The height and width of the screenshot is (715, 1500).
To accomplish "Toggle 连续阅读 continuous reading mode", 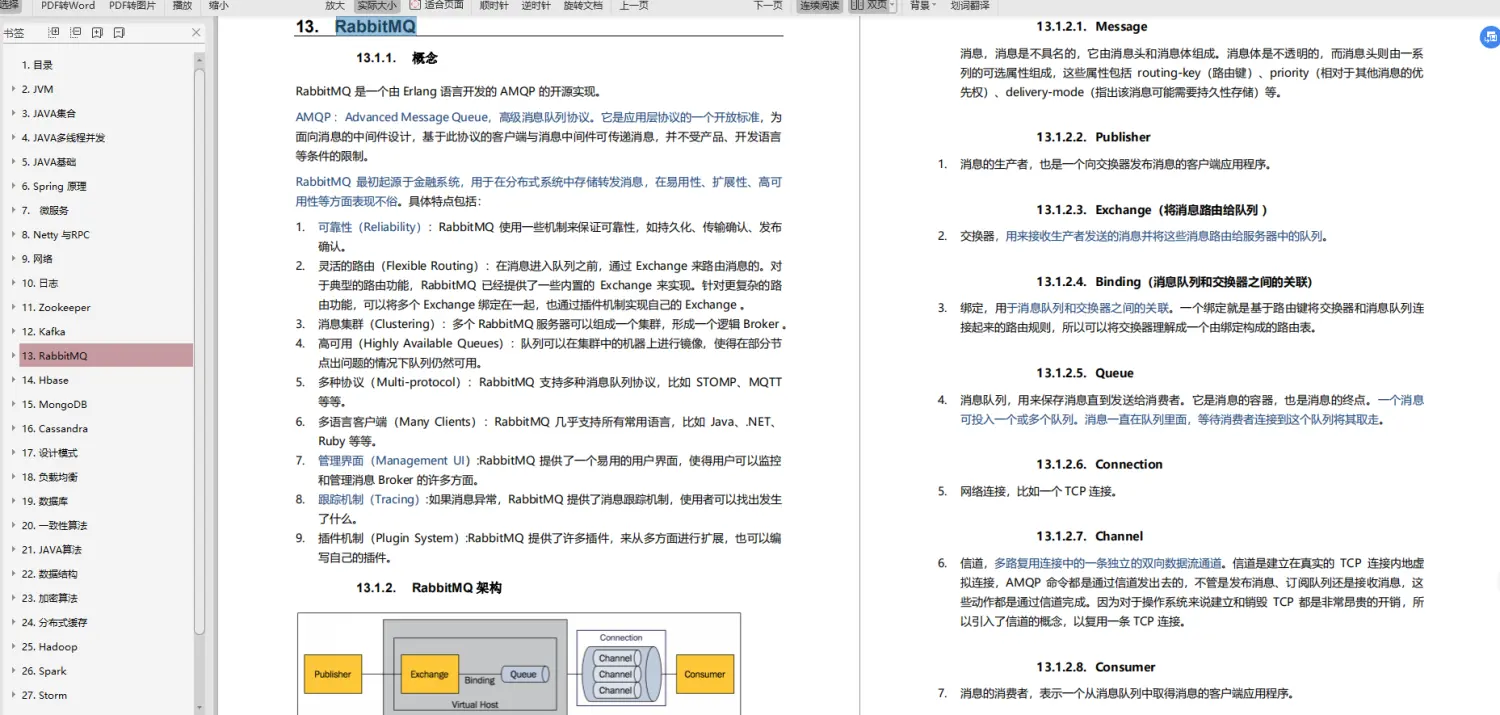I will click(820, 5).
